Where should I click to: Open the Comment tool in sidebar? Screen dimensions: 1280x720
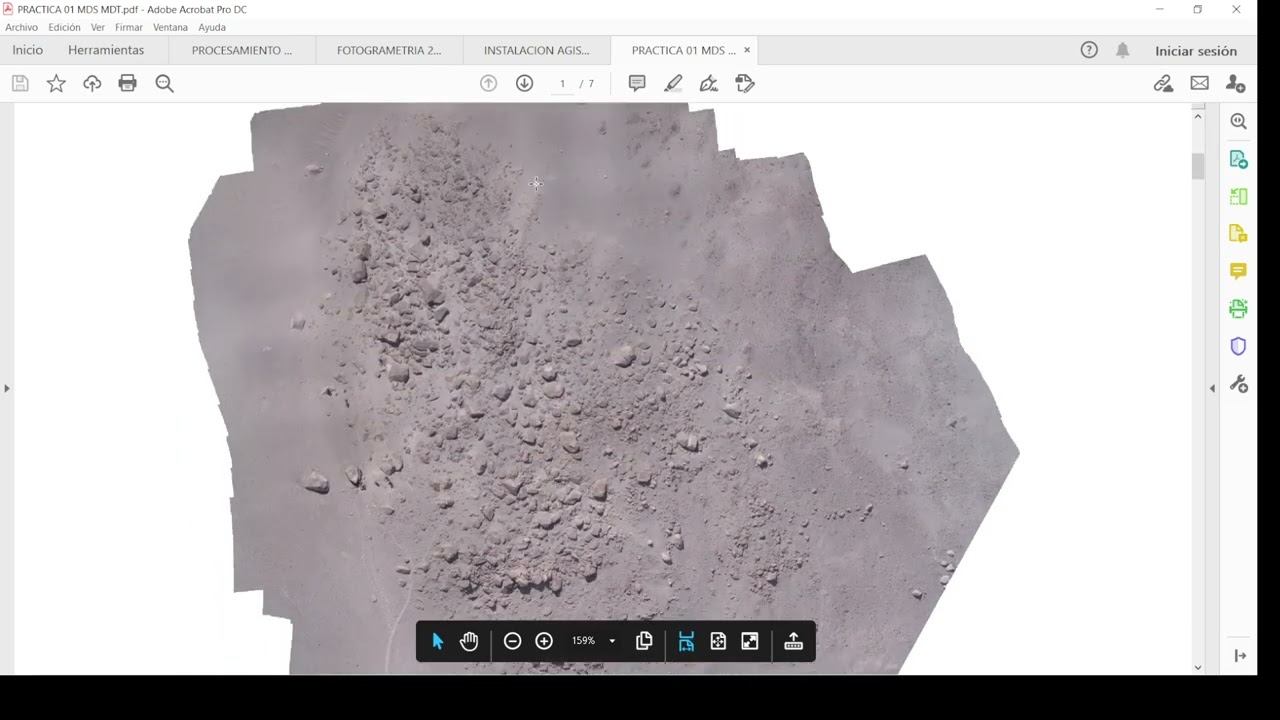1238,272
